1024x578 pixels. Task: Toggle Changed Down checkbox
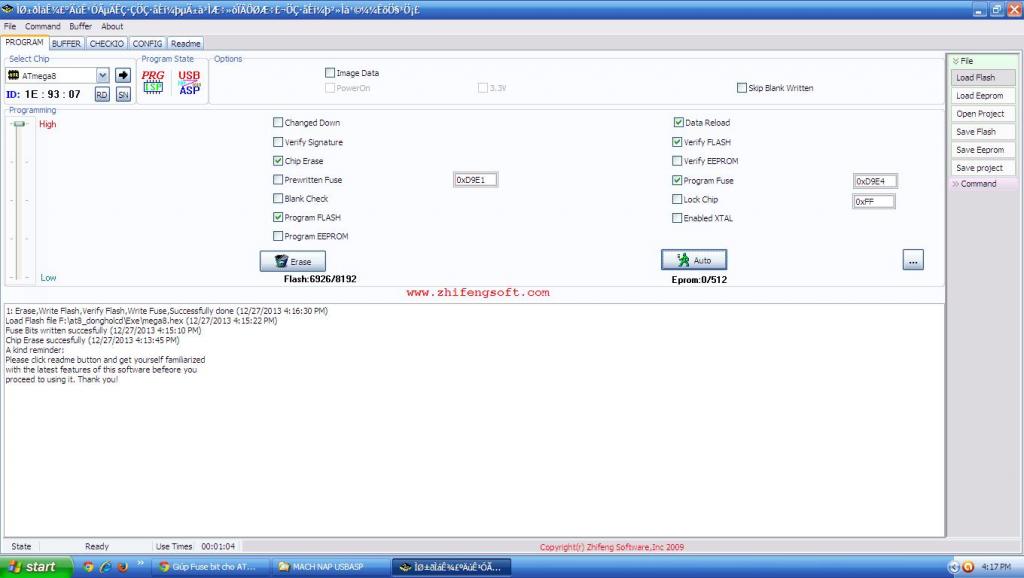[x=278, y=122]
